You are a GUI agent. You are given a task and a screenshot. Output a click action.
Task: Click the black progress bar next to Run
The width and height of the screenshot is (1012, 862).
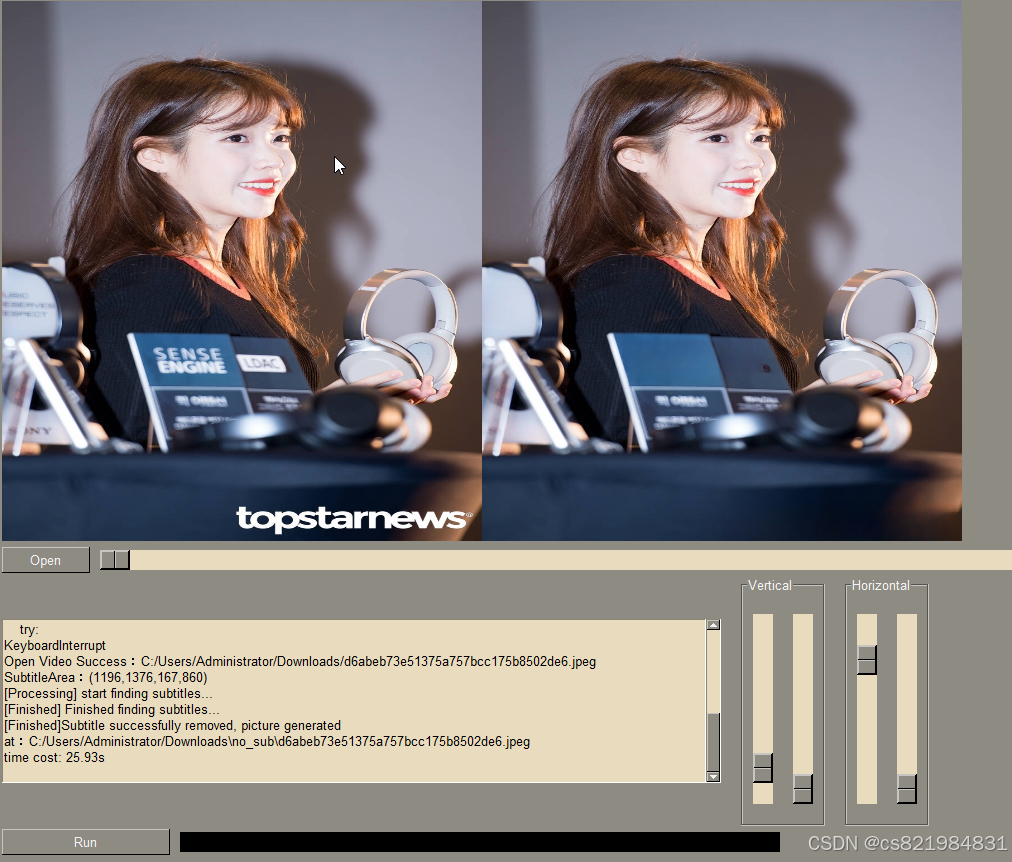(x=480, y=842)
